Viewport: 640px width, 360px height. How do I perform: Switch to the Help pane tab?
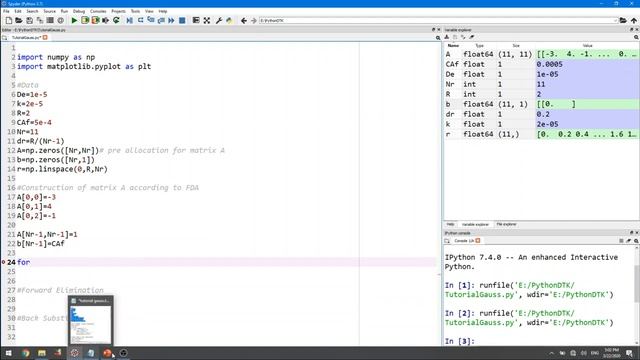(x=450, y=224)
